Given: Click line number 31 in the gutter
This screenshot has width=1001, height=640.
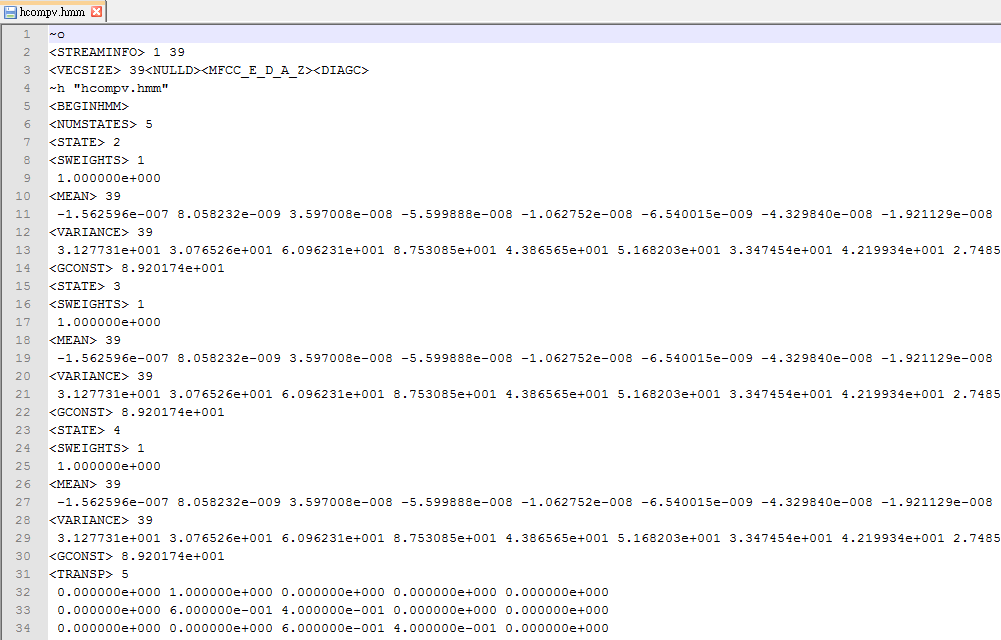Looking at the screenshot, I should [23, 574].
